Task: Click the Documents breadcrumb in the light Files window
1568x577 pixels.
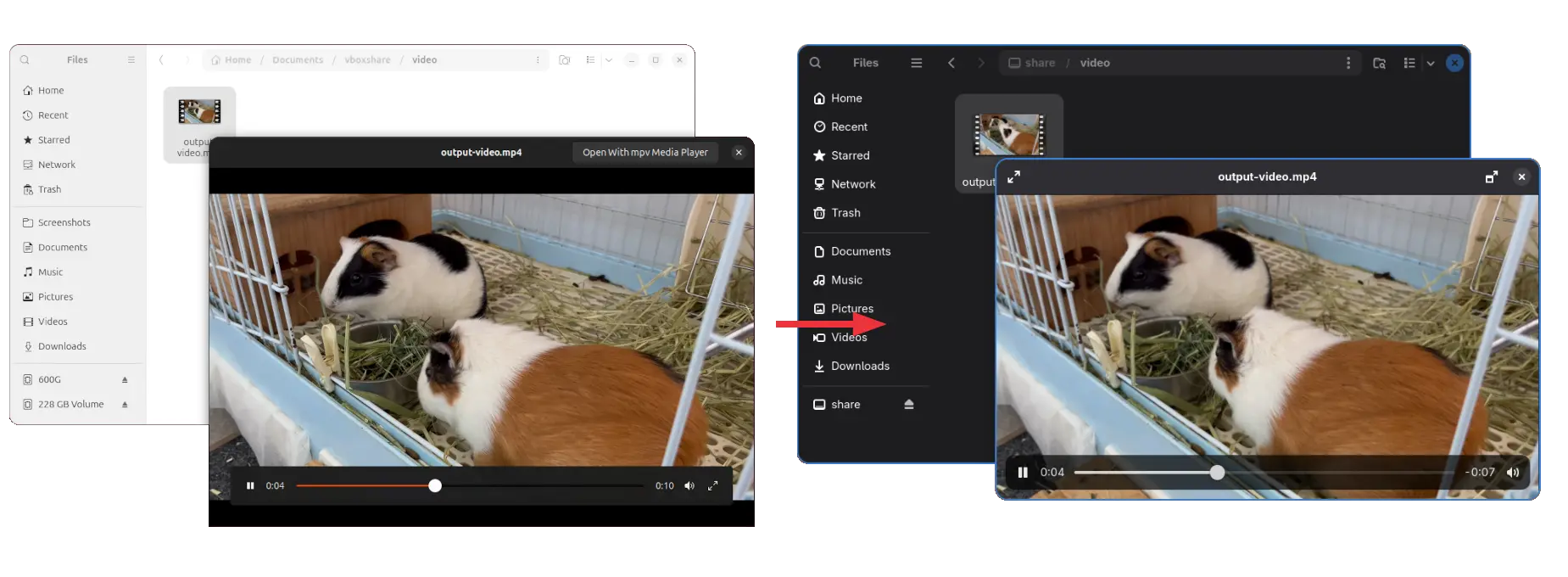Action: click(298, 60)
